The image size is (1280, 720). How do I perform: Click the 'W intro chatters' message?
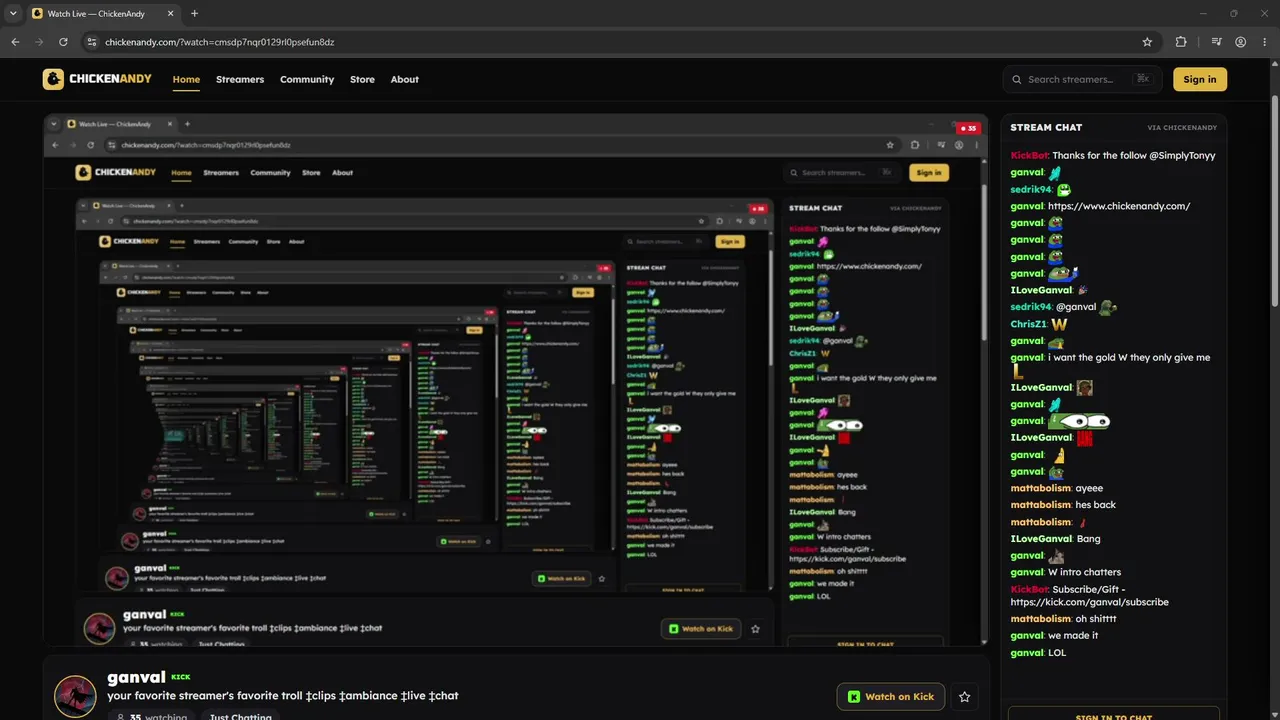point(1084,573)
